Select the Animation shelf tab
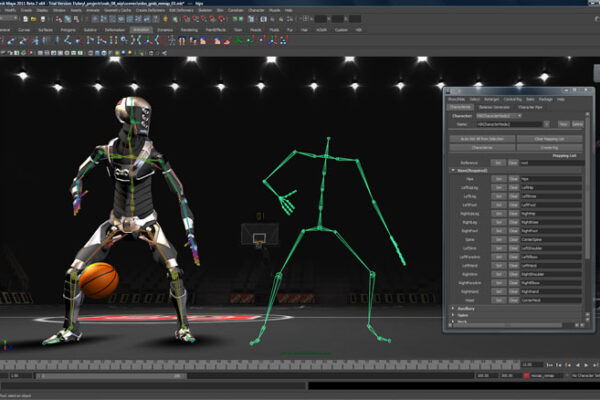This screenshot has height=400, width=600. pyautogui.click(x=141, y=30)
